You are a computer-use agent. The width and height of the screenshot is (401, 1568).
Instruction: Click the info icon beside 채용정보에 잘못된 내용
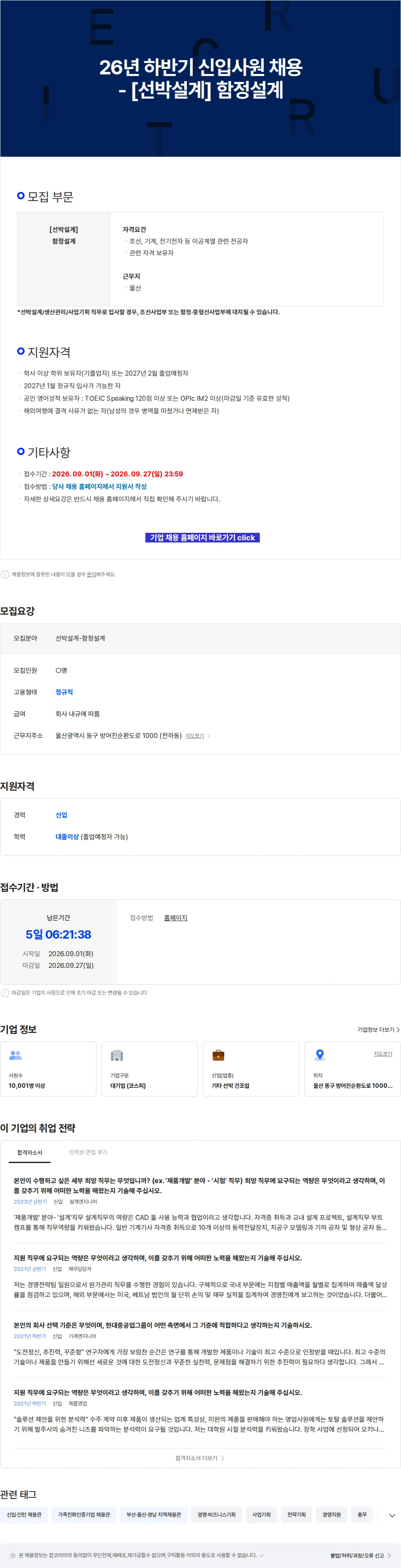5,574
